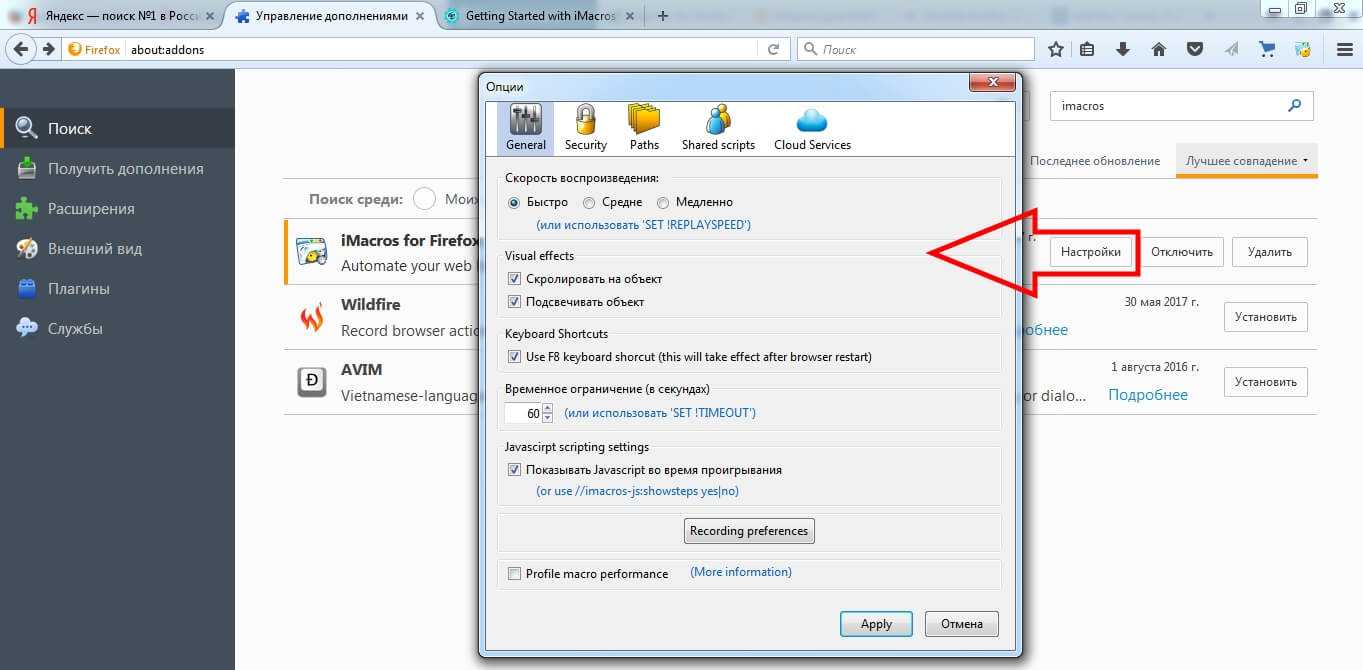Image resolution: width=1363 pixels, height=670 pixels.
Task: Reload the page via the refresh icon
Action: [x=773, y=49]
